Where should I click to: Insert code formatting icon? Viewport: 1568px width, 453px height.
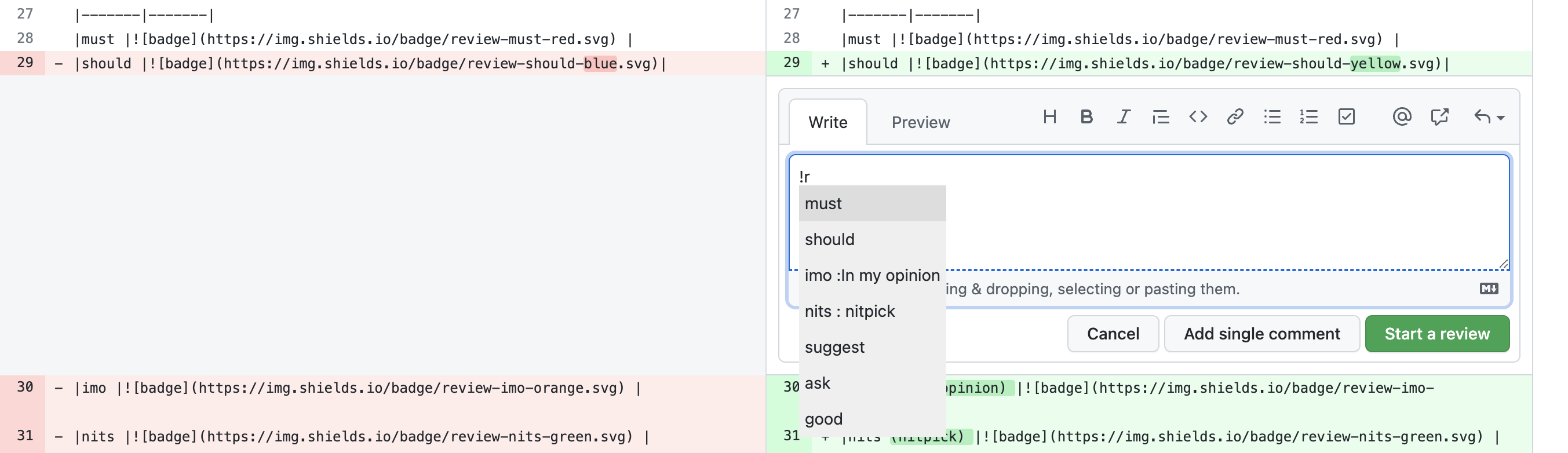coord(1197,117)
